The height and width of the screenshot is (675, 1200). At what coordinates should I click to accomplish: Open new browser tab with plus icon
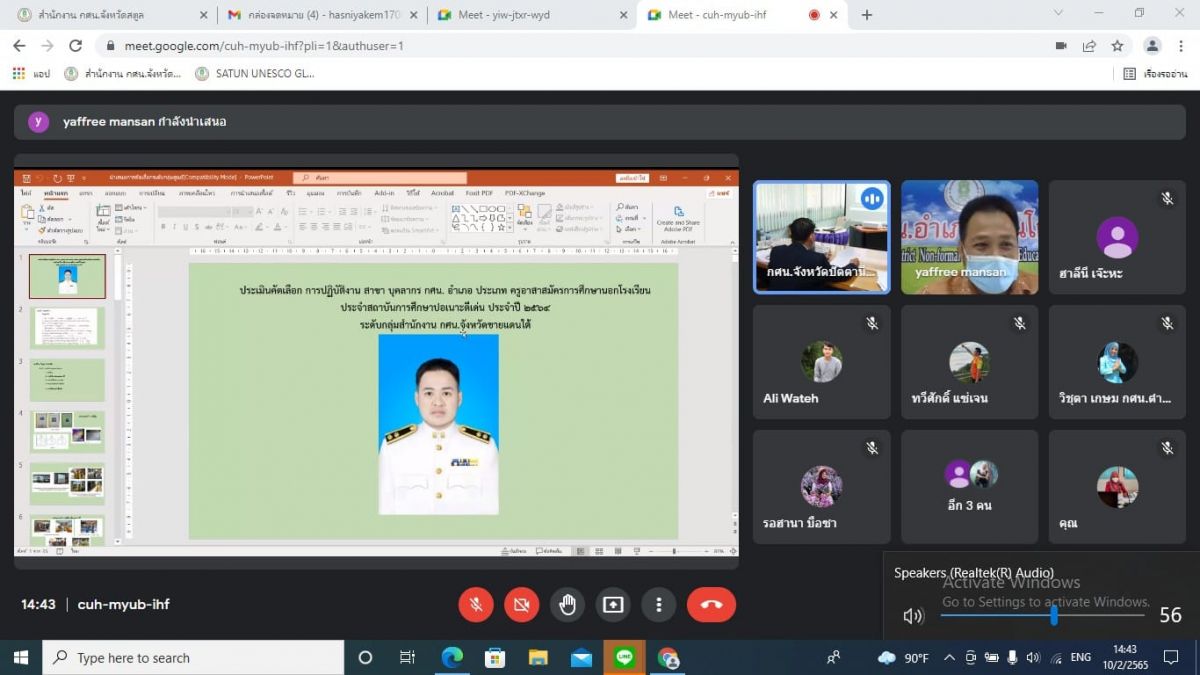(867, 15)
